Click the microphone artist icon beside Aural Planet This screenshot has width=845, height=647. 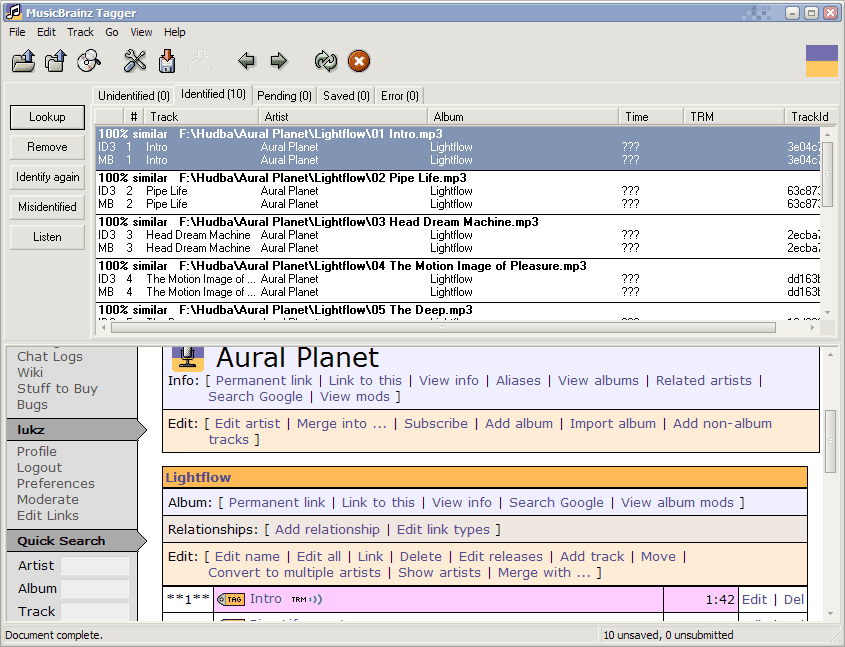pos(188,358)
